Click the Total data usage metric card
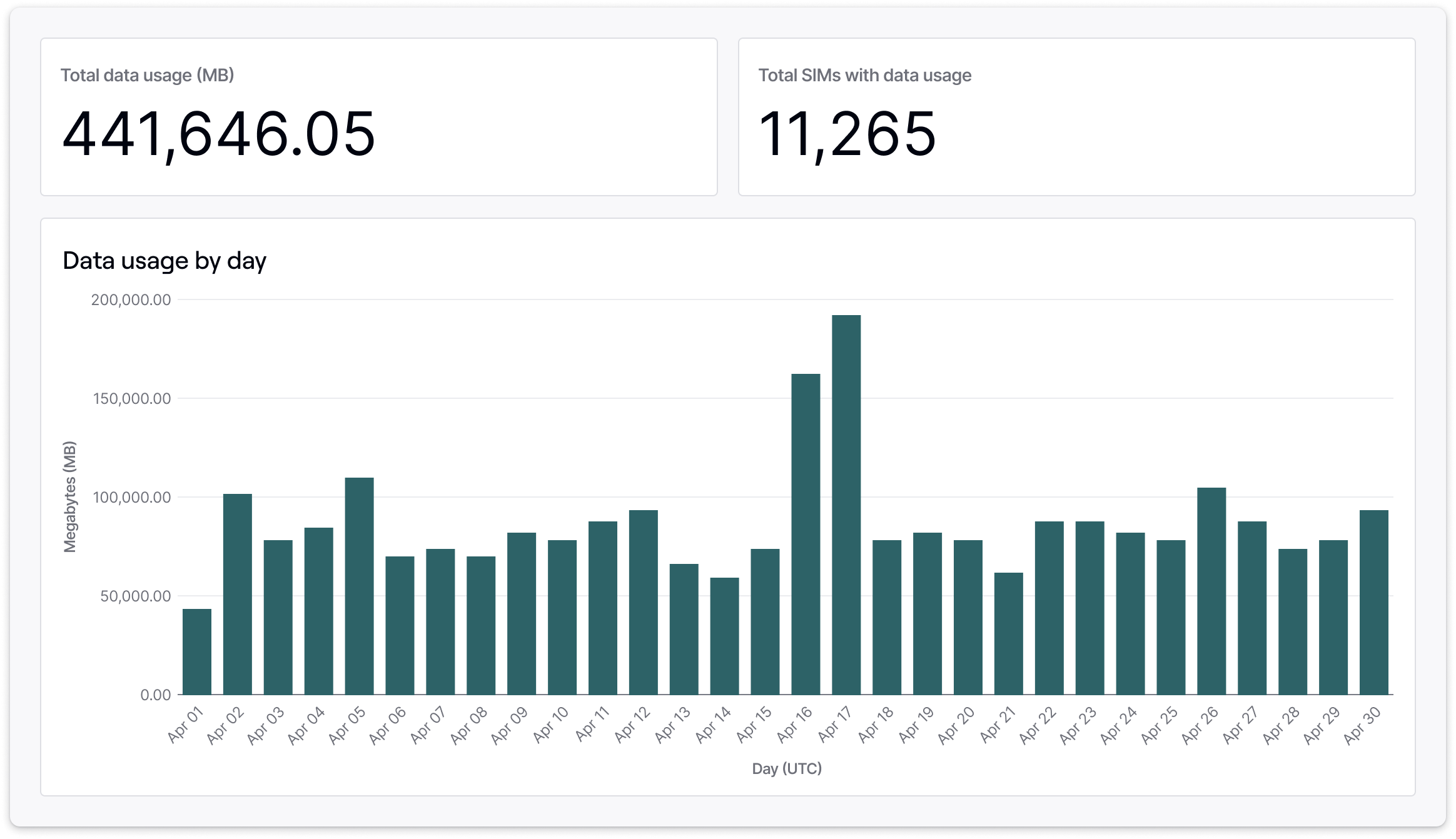Viewport: 1456px width, 839px height. click(x=375, y=116)
